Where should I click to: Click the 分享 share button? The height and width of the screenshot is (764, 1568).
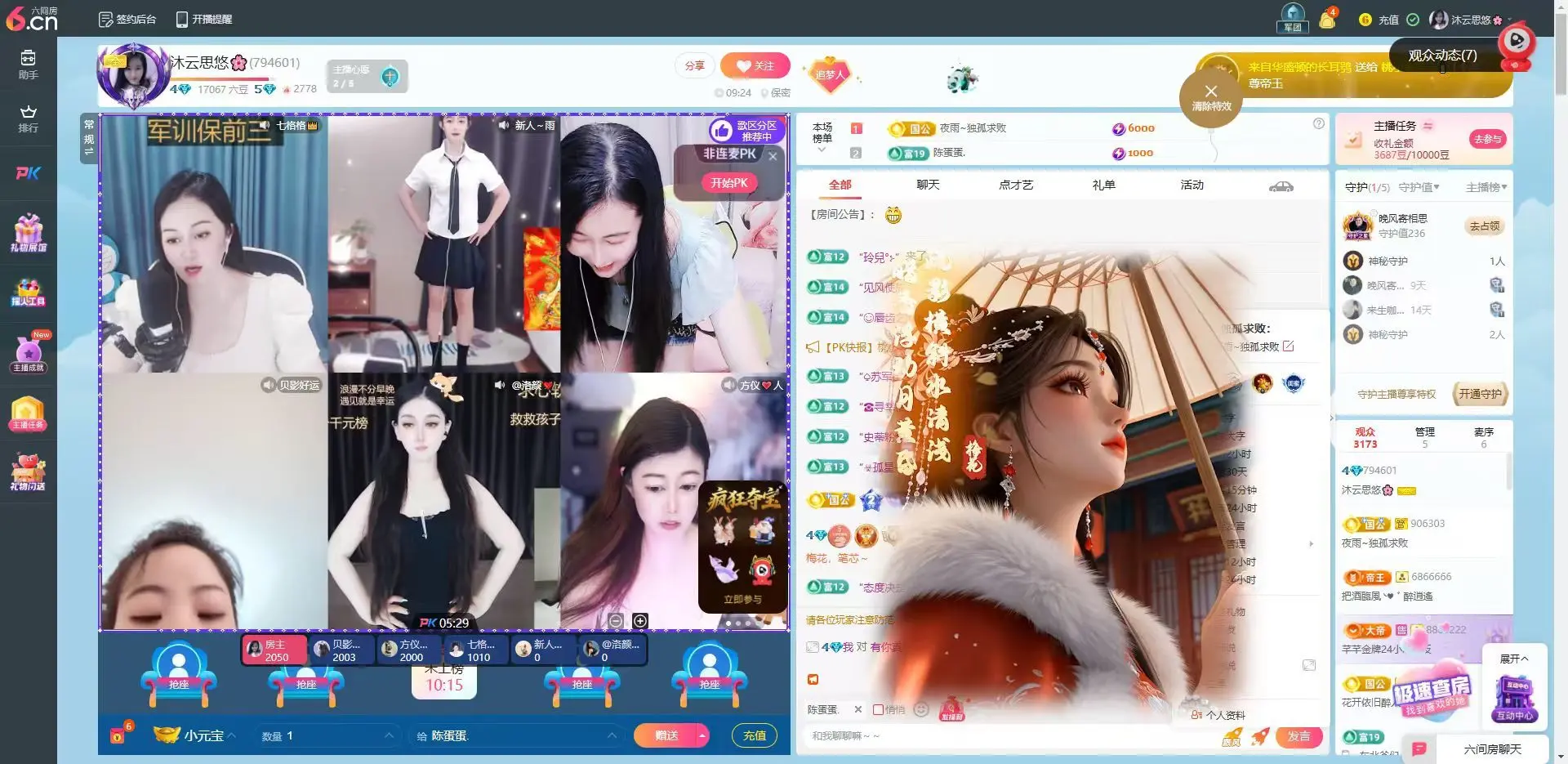pos(695,65)
